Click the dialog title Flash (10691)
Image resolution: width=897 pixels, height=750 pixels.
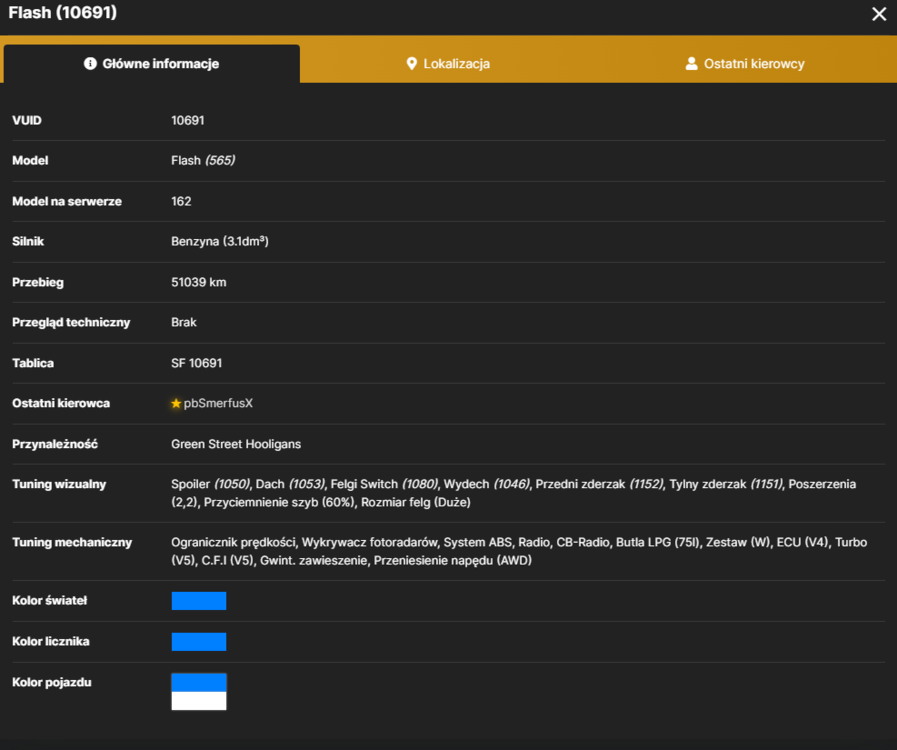click(63, 13)
